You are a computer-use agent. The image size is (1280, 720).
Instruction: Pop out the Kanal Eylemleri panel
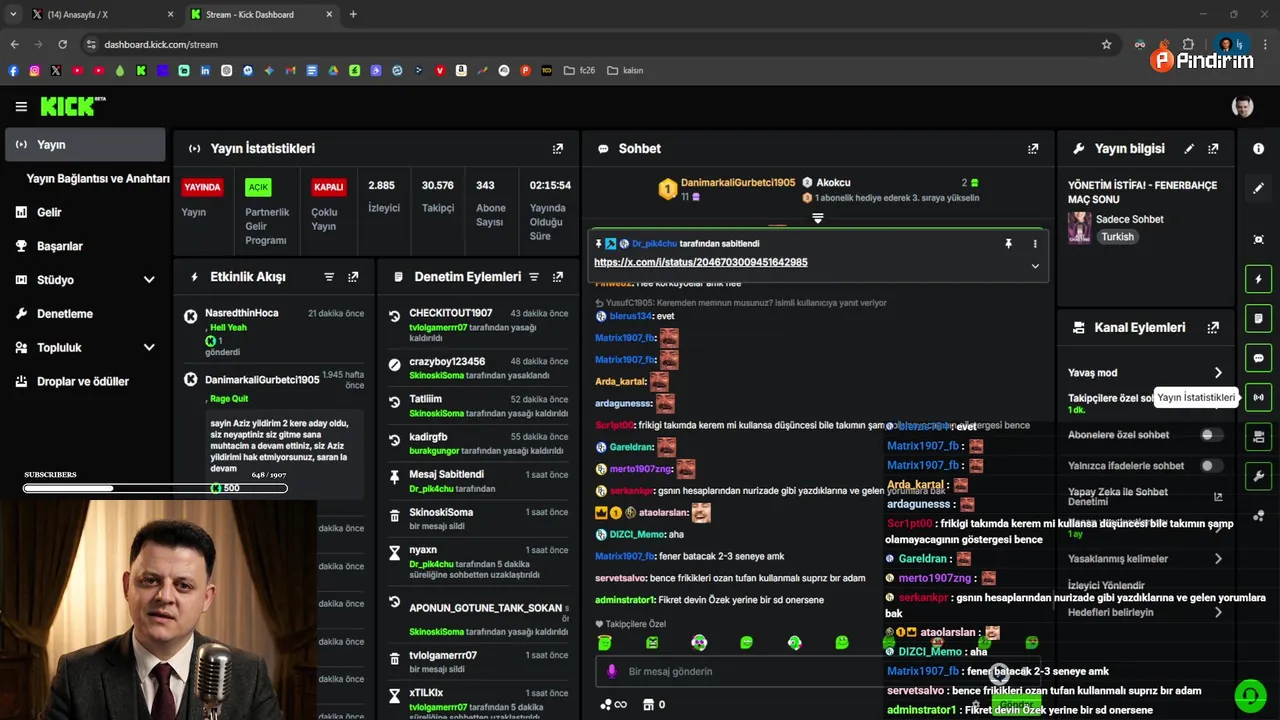tap(1213, 327)
